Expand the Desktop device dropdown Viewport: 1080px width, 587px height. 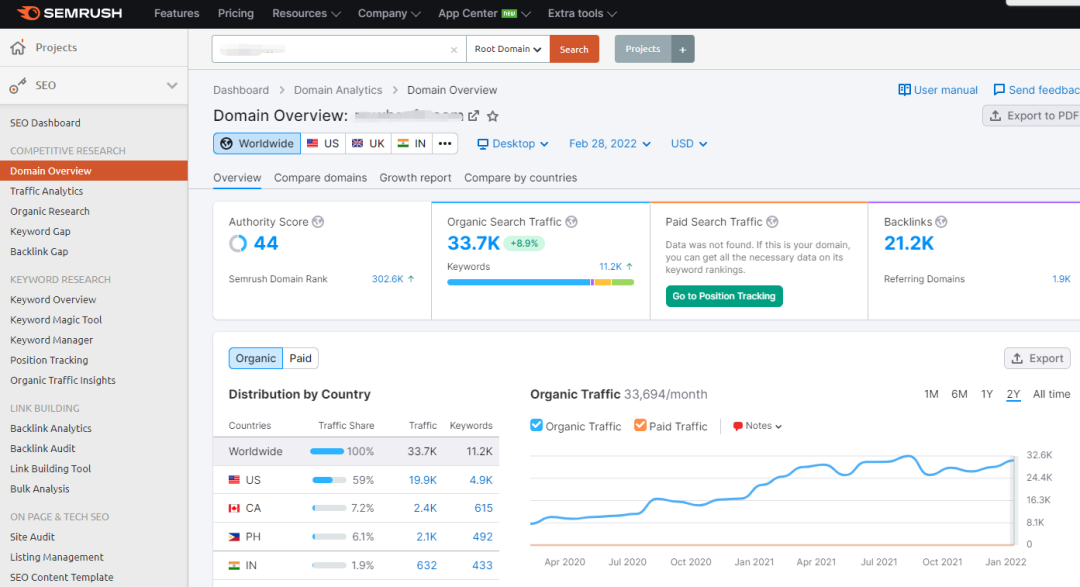coord(513,144)
